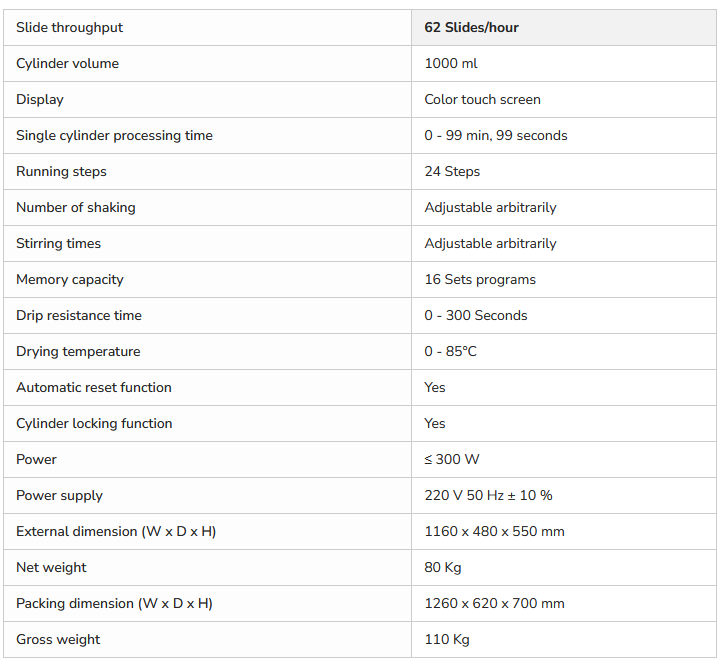
Task: Click the "110 Kg" gross weight value
Action: (447, 640)
